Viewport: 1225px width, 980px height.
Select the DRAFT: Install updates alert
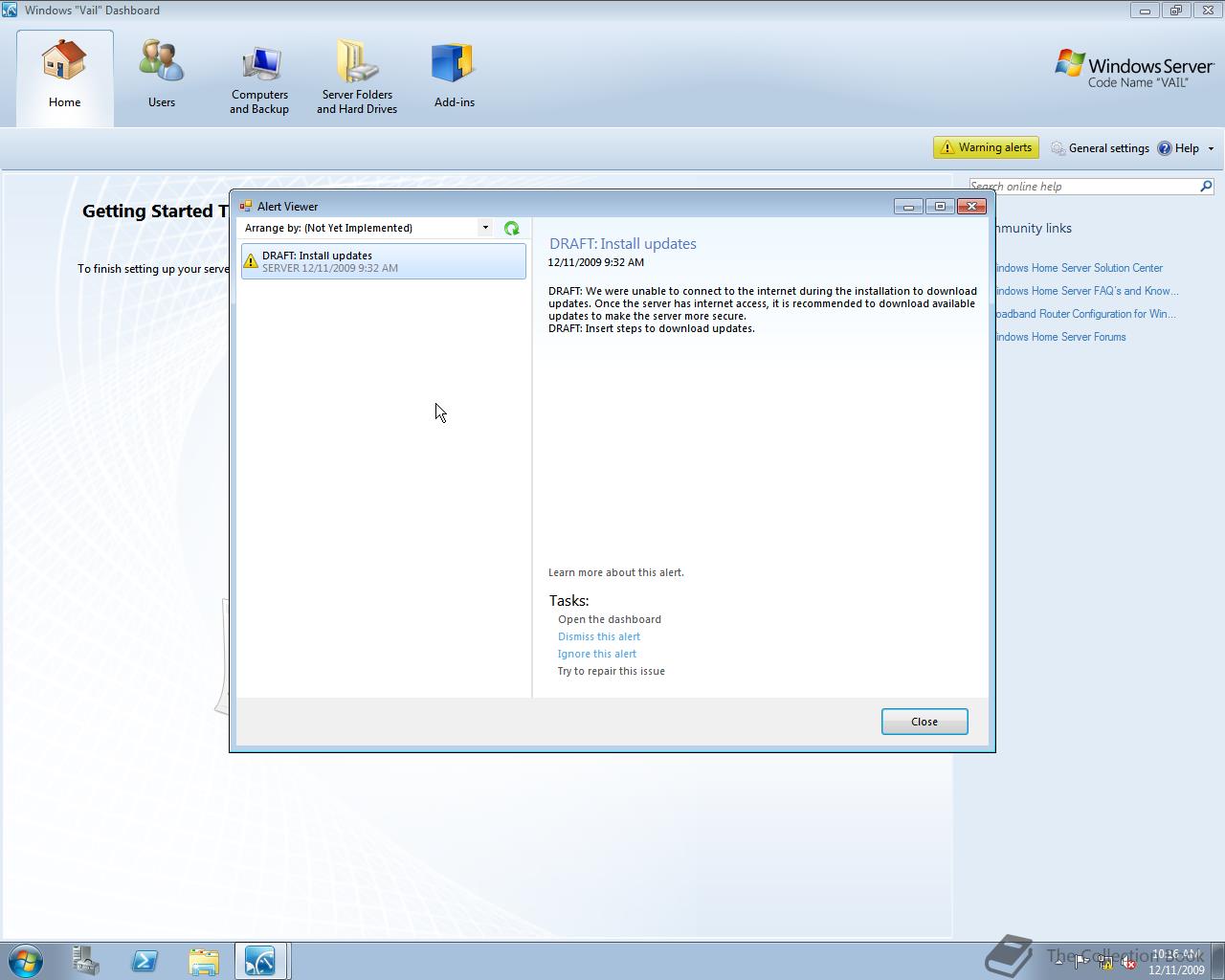pyautogui.click(x=384, y=261)
